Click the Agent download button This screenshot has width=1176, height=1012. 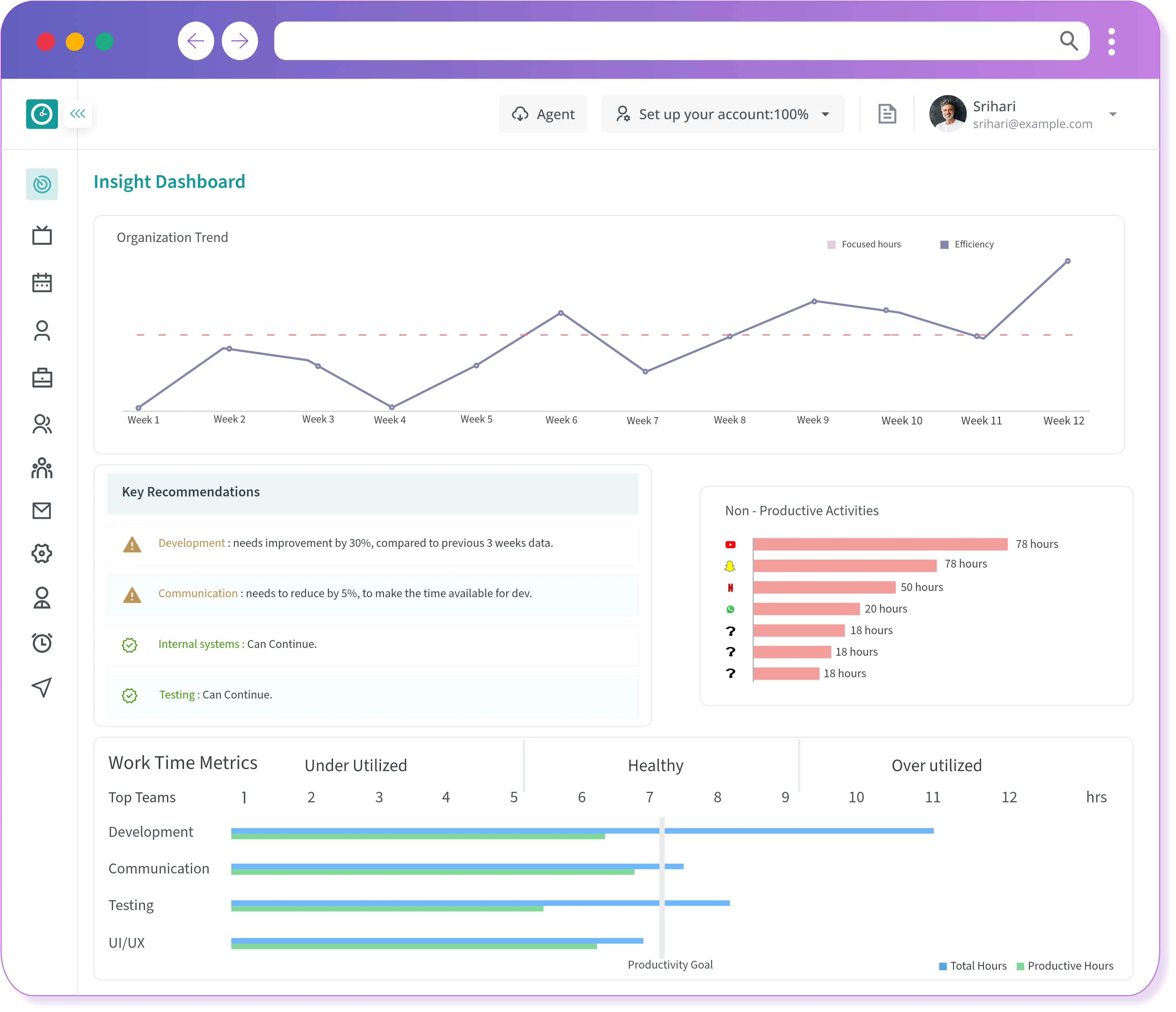coord(543,114)
